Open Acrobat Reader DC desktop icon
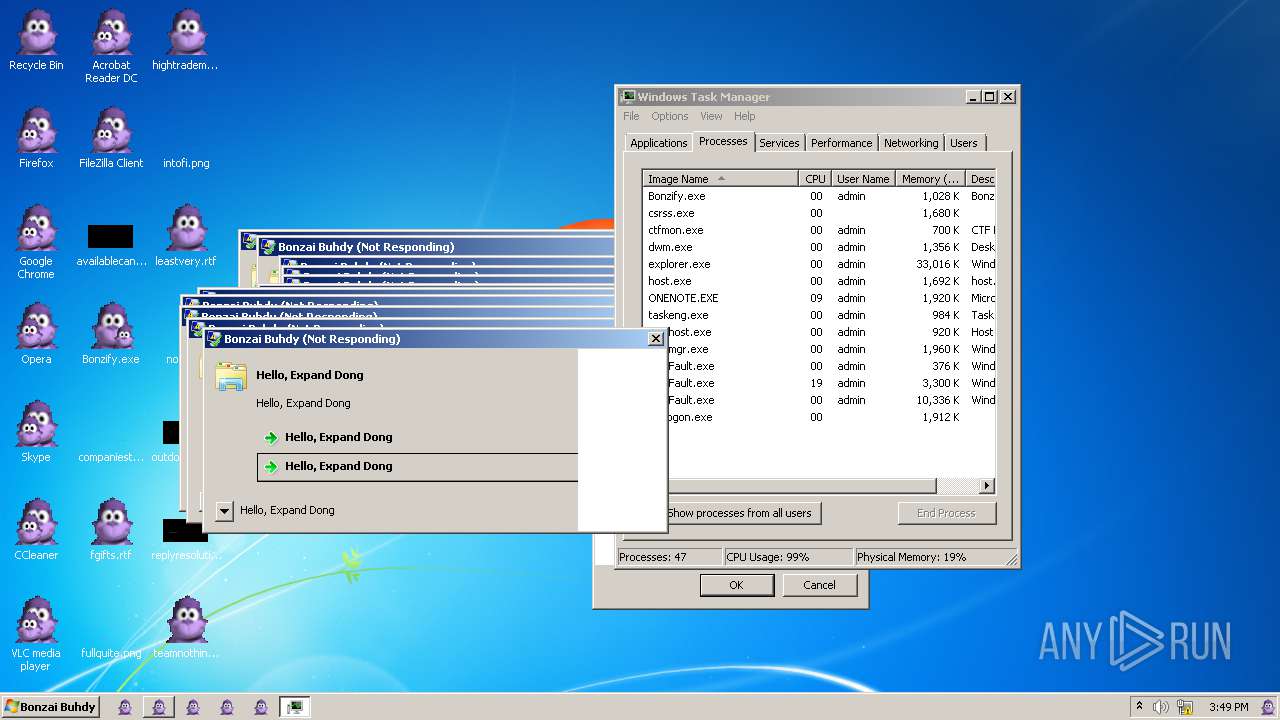This screenshot has width=1280, height=720. point(111,47)
